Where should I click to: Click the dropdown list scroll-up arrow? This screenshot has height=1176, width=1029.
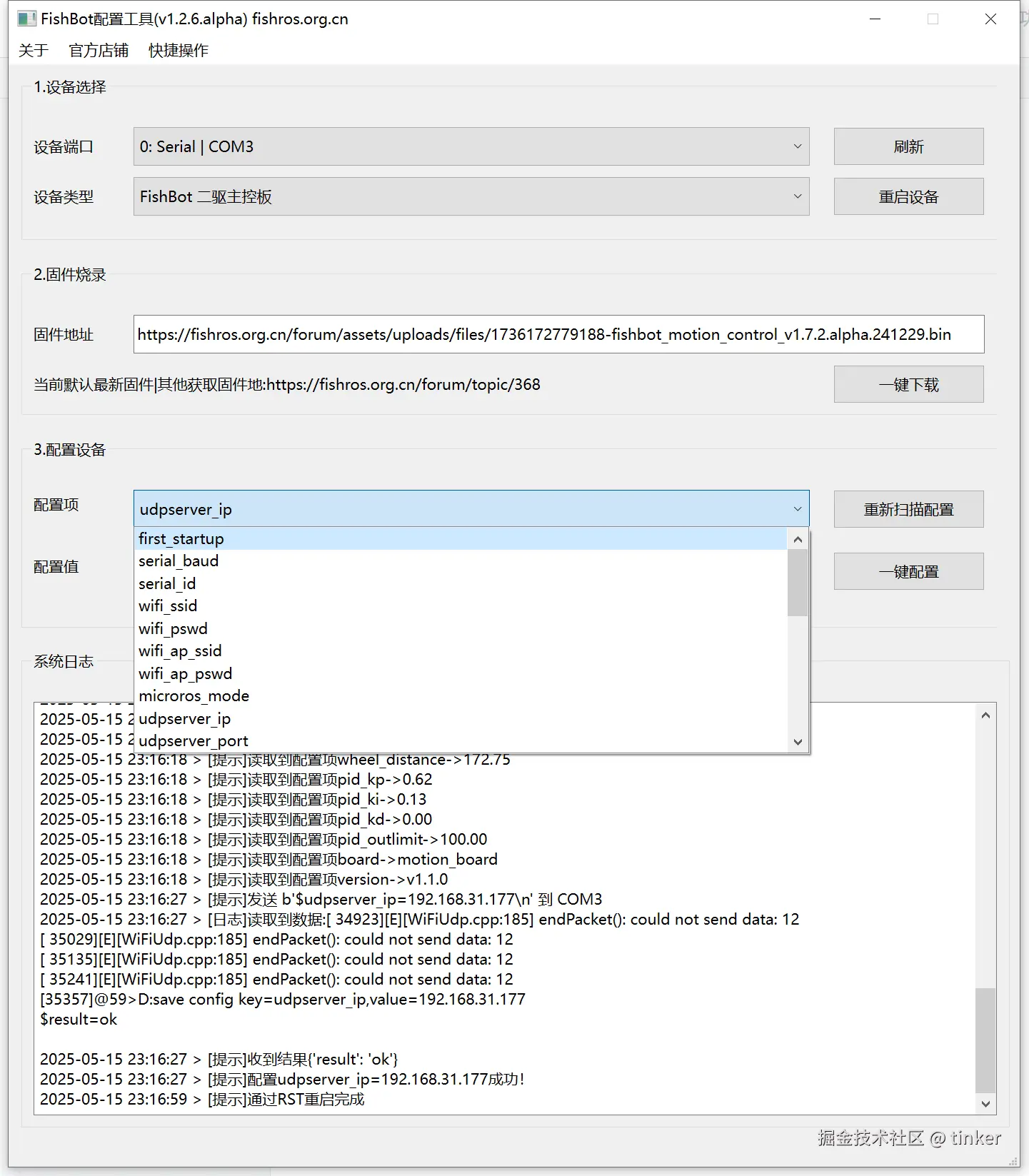pos(798,539)
